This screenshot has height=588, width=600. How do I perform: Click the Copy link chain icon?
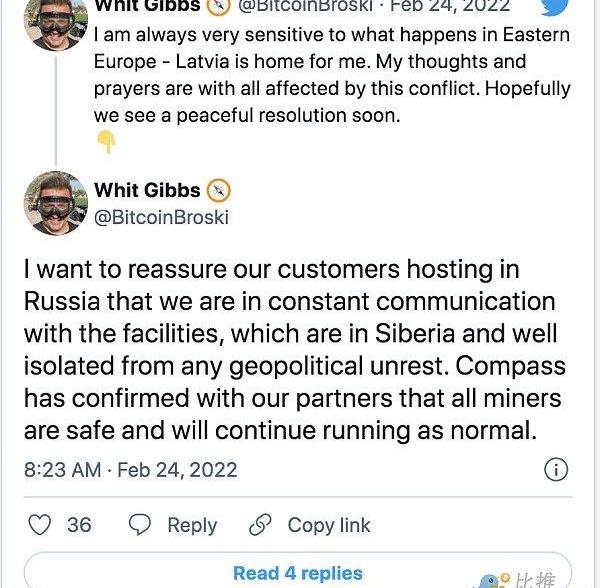(261, 524)
